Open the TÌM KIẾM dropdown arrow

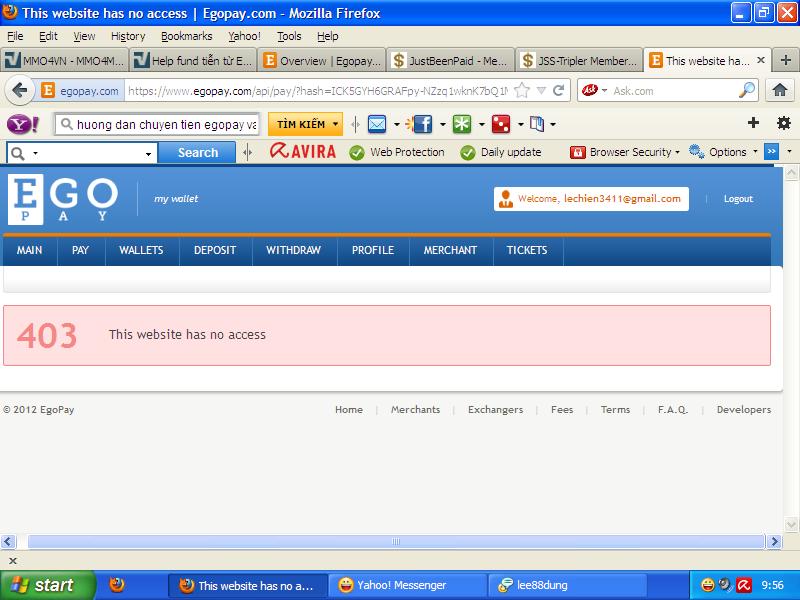335,124
